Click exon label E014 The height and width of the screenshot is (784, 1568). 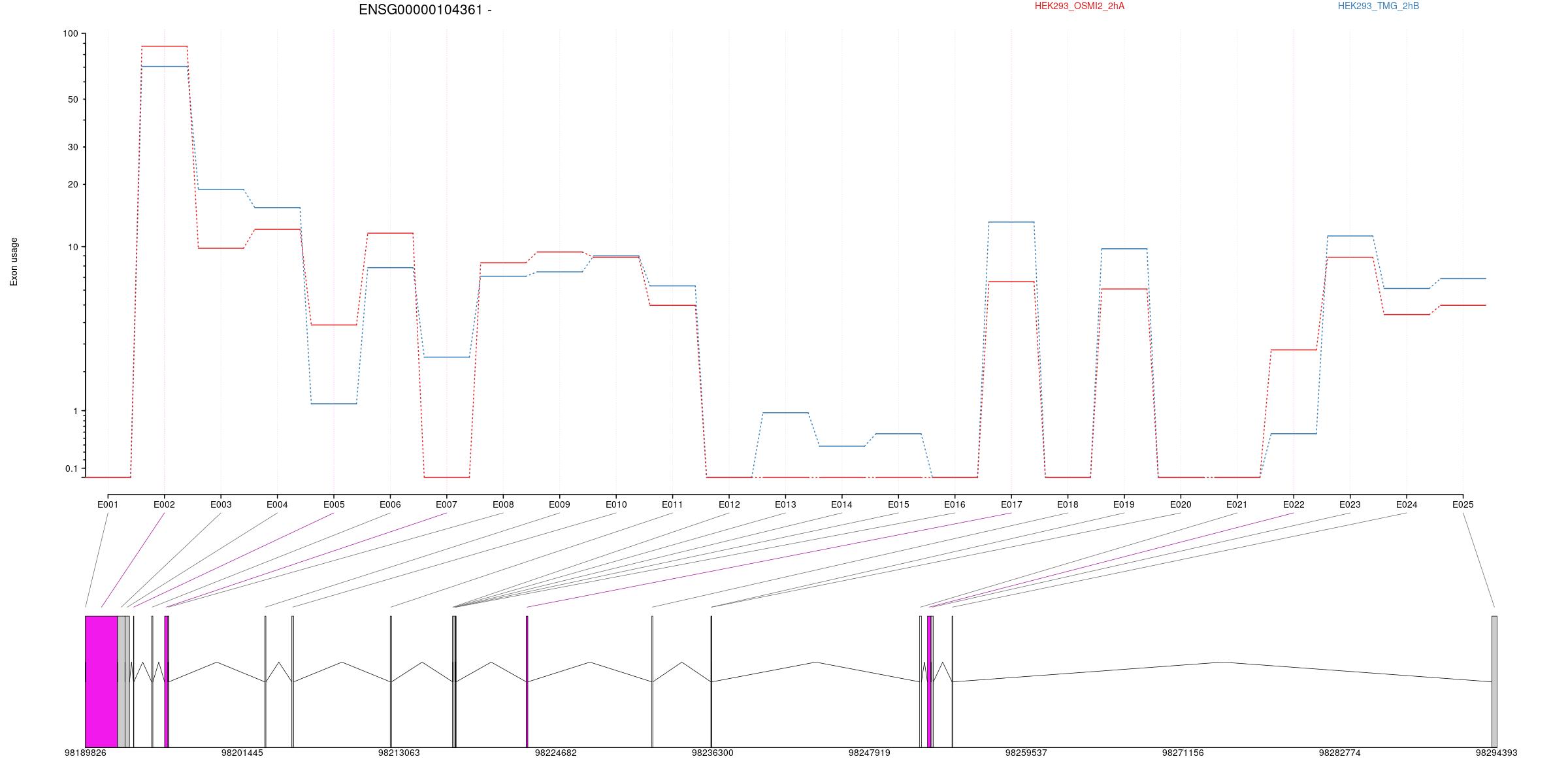point(841,504)
